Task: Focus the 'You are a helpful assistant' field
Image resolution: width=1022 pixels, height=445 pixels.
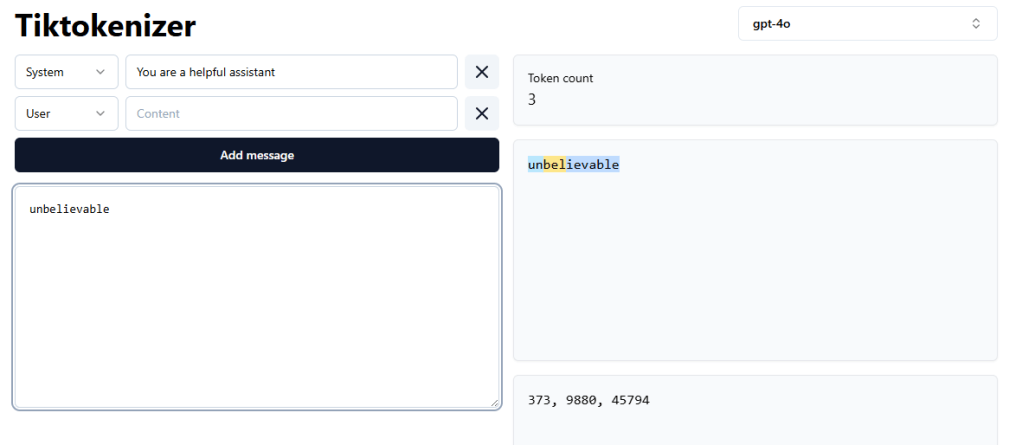Action: coord(291,72)
